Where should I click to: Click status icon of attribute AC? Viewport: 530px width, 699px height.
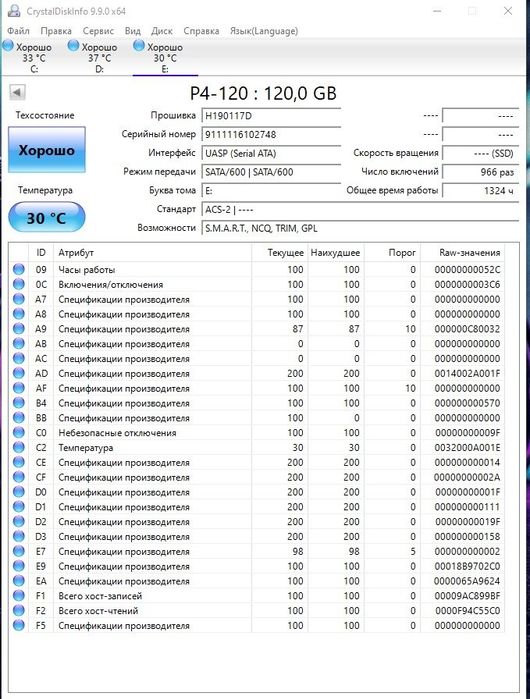point(19,358)
